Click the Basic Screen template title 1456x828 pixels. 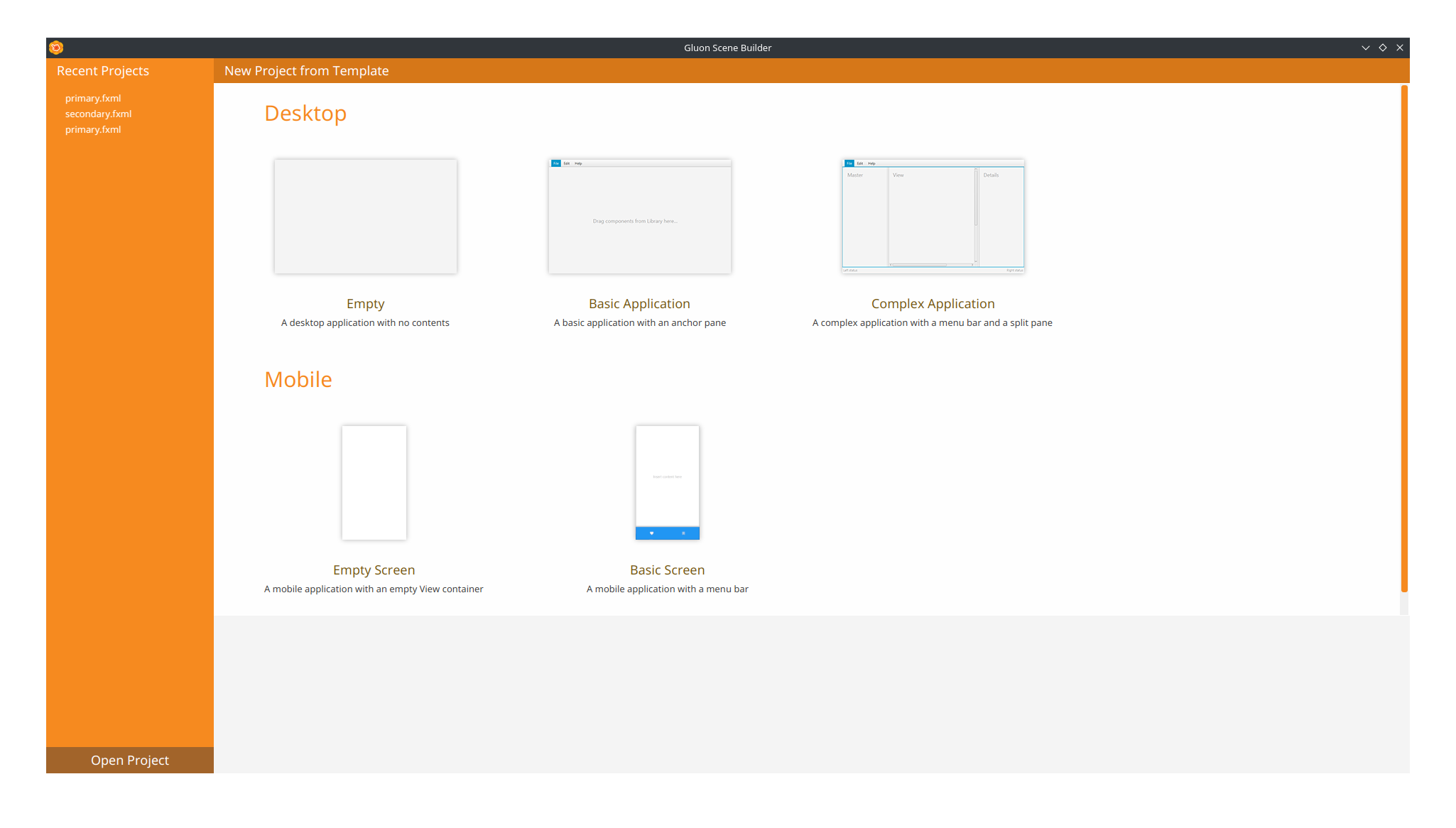[x=667, y=570]
